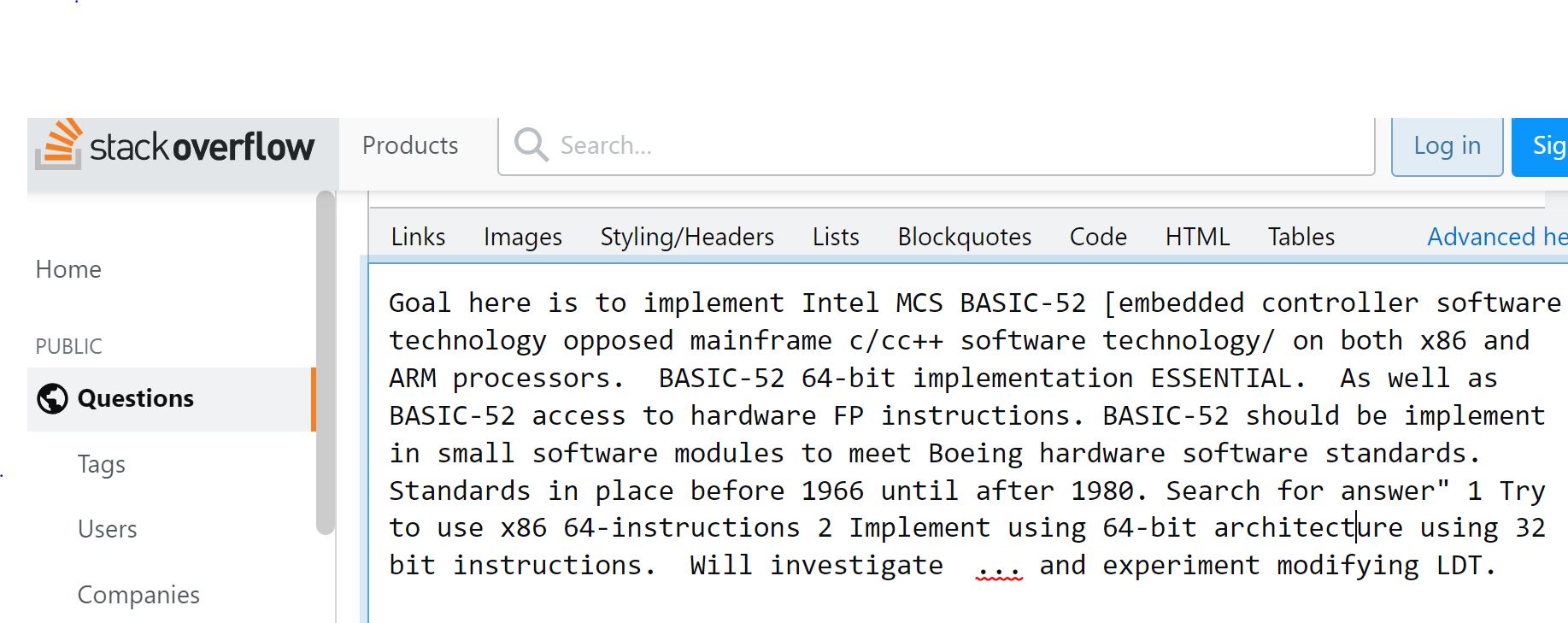This screenshot has height=623, width=1568.
Task: Click the Stack Overflow logo
Action: 176,145
